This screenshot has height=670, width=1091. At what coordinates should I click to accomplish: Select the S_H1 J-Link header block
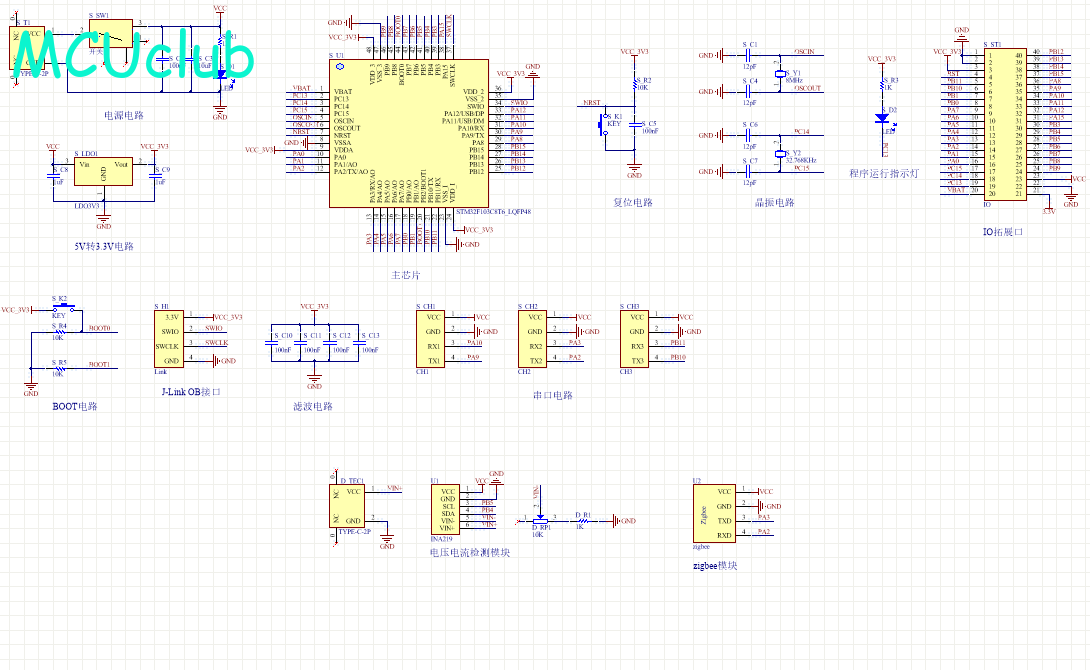(x=169, y=339)
